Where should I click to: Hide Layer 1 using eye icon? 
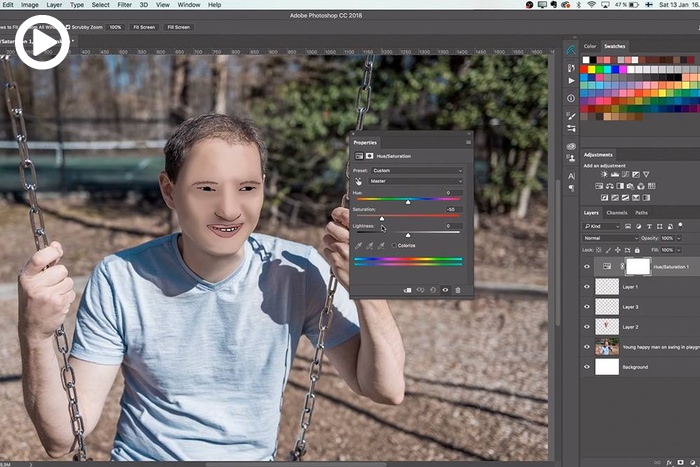pos(587,287)
